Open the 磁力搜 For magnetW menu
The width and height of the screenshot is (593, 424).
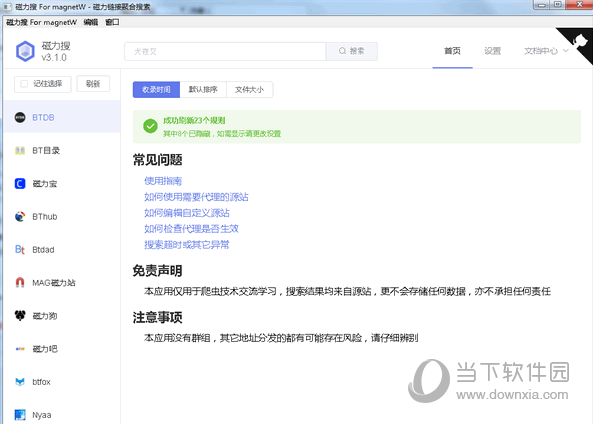click(42, 22)
